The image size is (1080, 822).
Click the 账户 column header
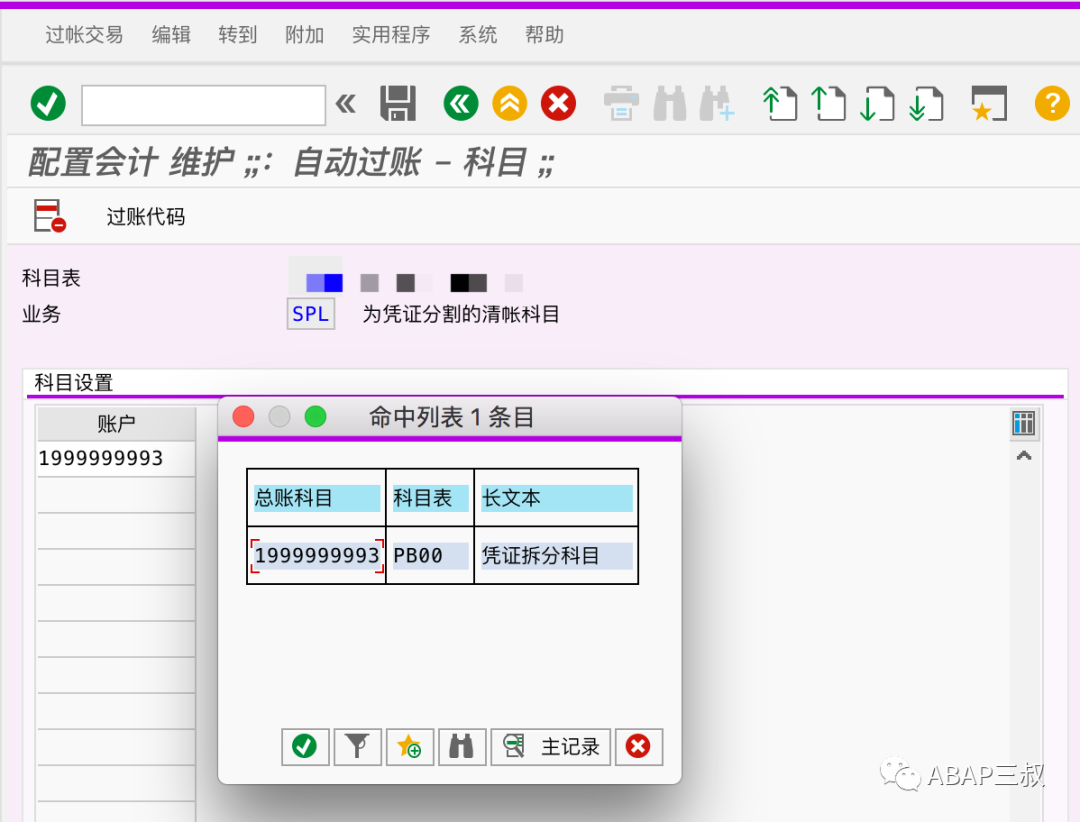(116, 423)
